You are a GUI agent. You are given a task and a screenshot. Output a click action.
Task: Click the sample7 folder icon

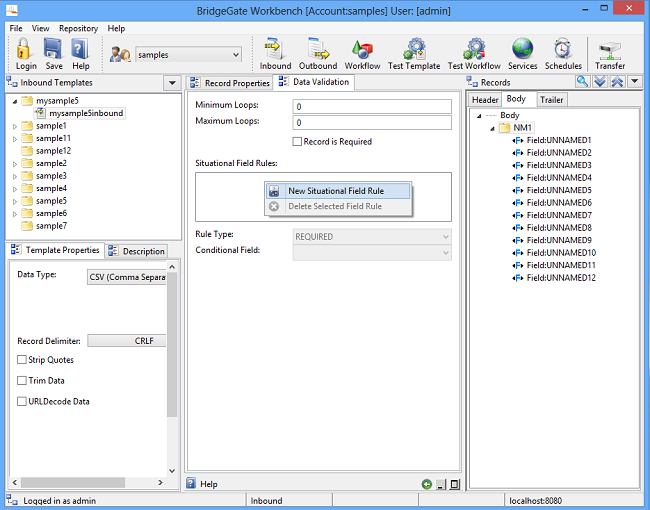pyautogui.click(x=27, y=226)
